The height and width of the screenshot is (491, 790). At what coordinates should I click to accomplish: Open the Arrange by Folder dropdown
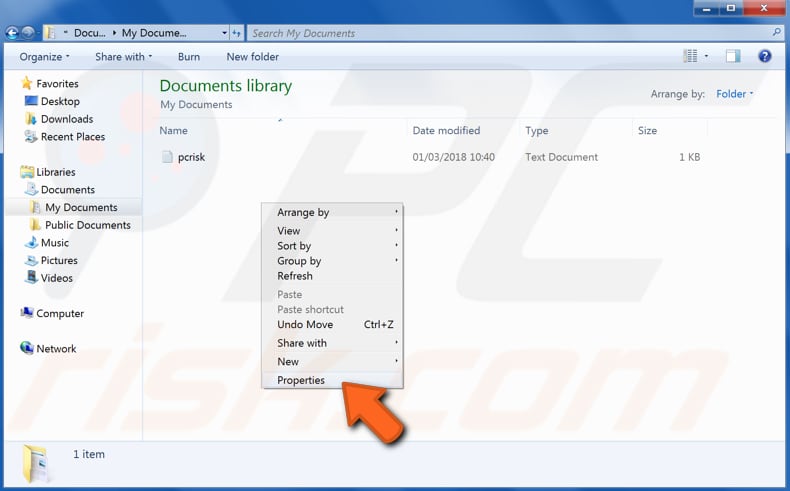tap(735, 94)
